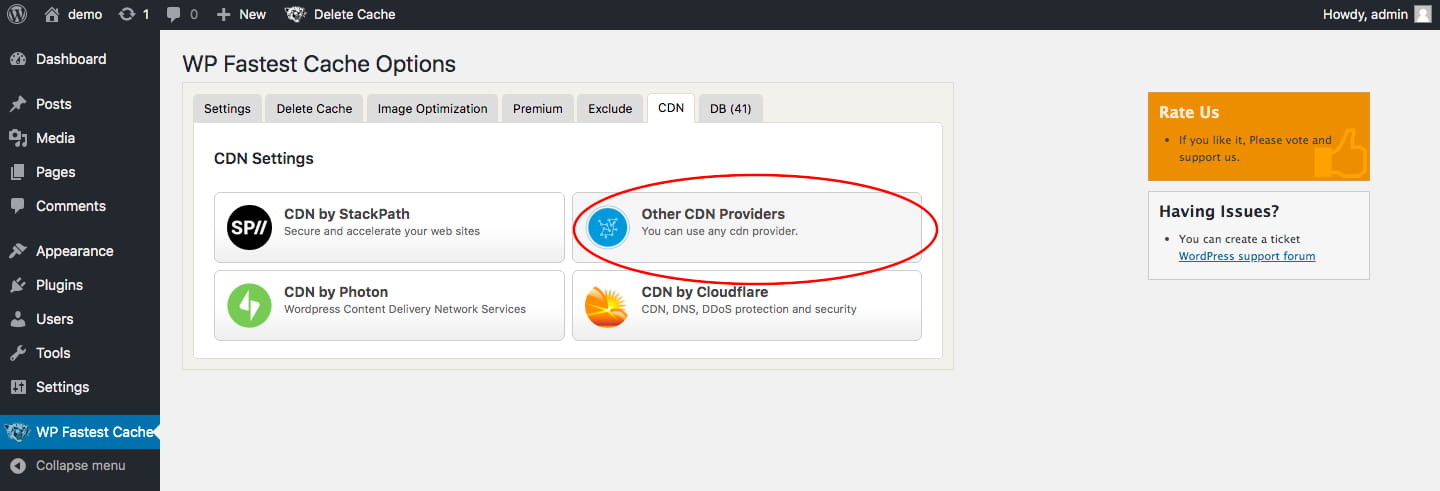This screenshot has width=1440, height=491.
Task: Choose the Other CDN Providers title
Action: coord(713,214)
